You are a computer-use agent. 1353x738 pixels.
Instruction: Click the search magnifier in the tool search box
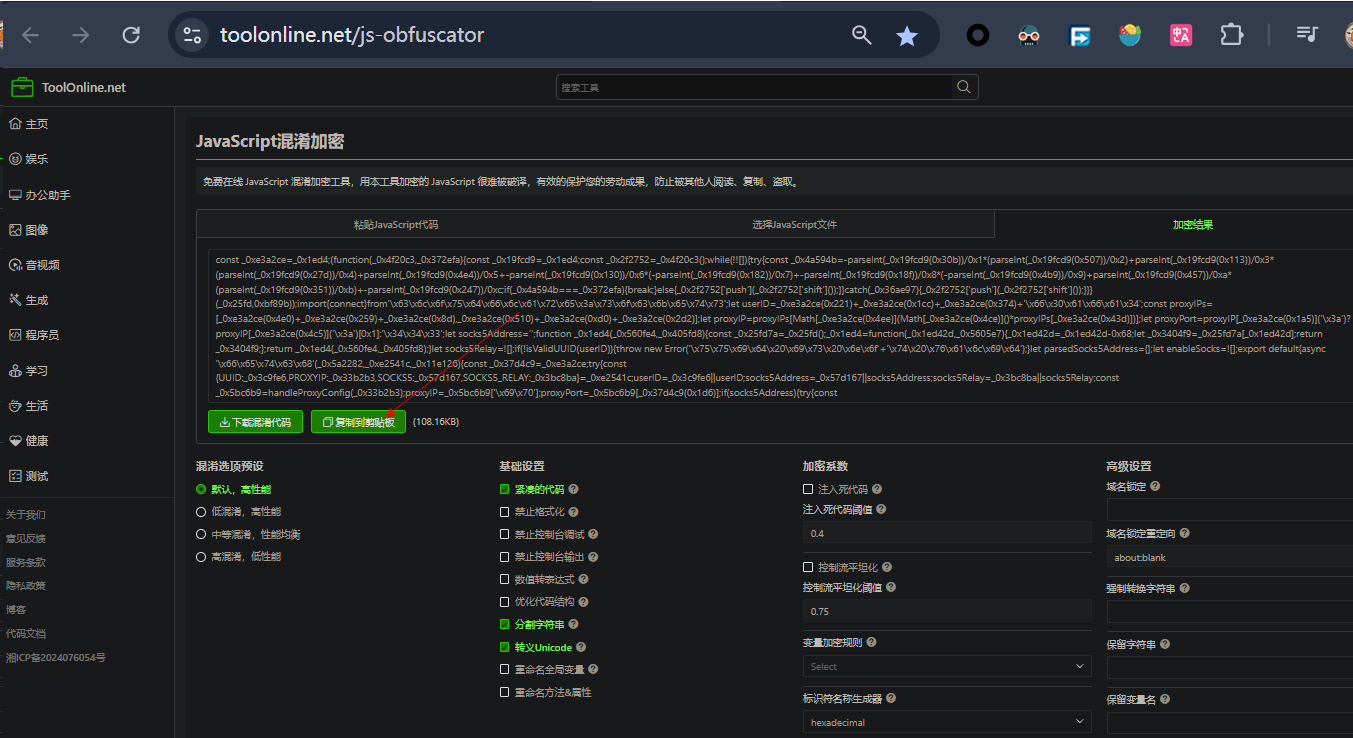(963, 87)
